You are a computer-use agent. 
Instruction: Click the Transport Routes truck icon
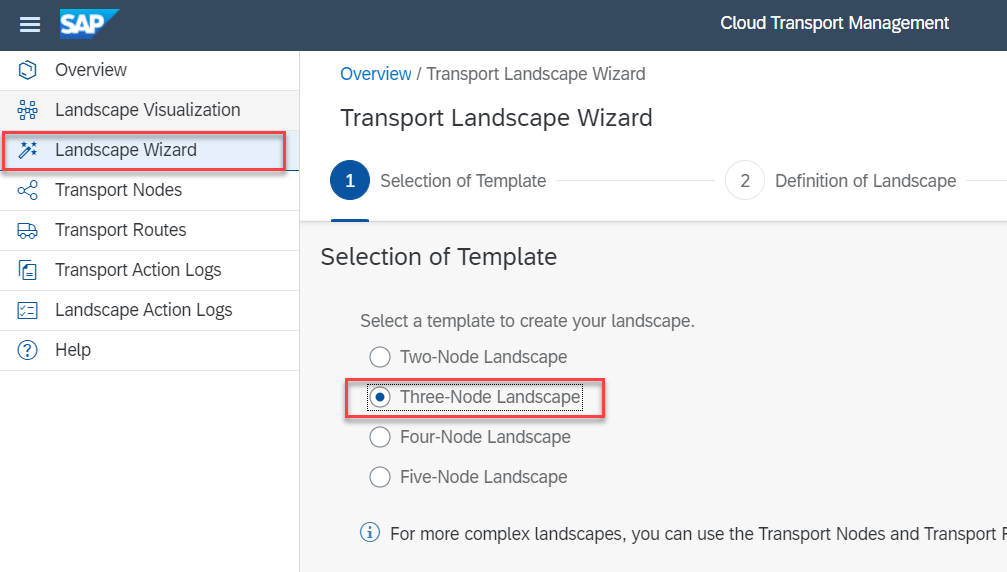click(28, 230)
